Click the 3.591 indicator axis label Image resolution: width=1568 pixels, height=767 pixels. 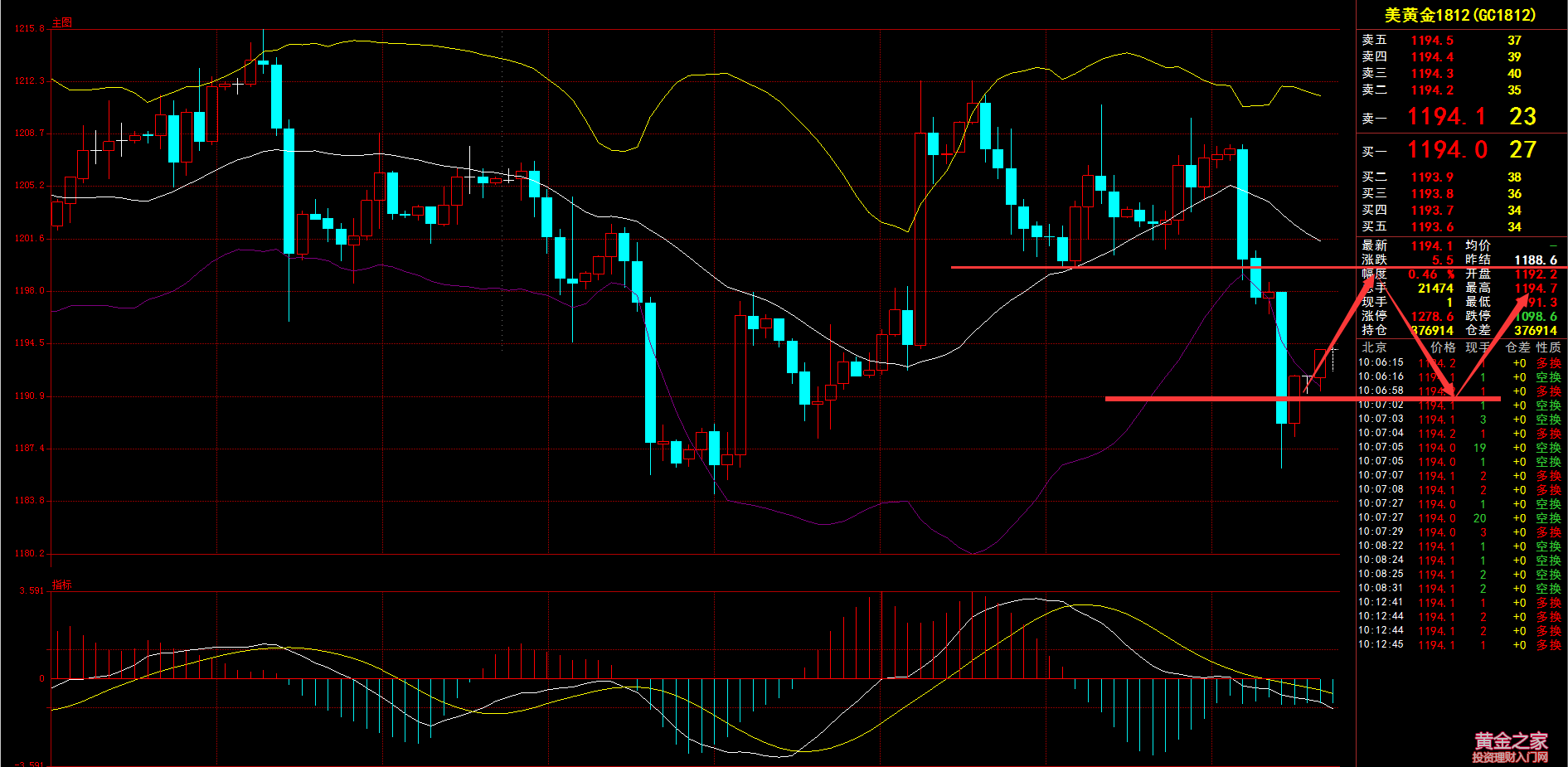(x=32, y=590)
